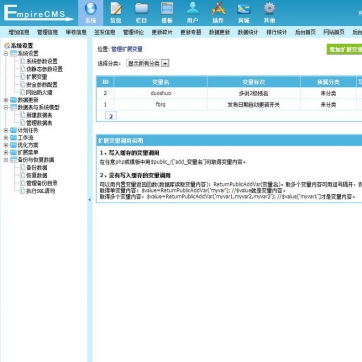
Task: Open 管理数据表 in the sidebar tree
Action: [x=40, y=123]
